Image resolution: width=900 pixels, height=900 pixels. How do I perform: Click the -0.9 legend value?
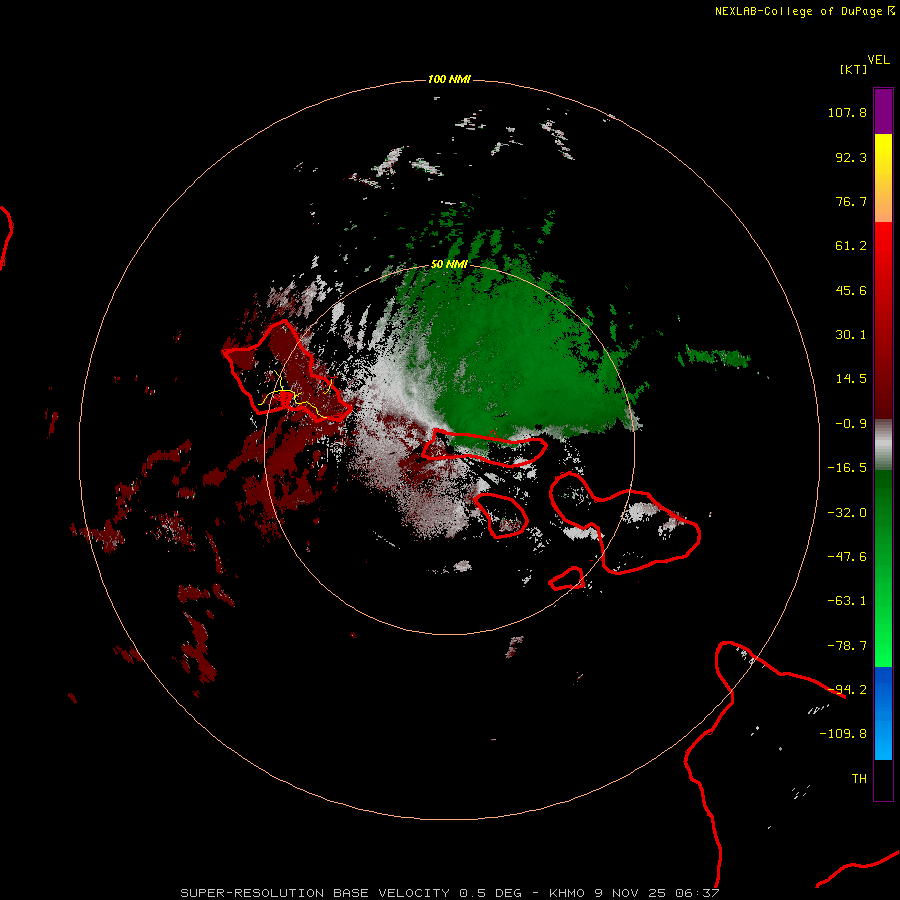[851, 424]
